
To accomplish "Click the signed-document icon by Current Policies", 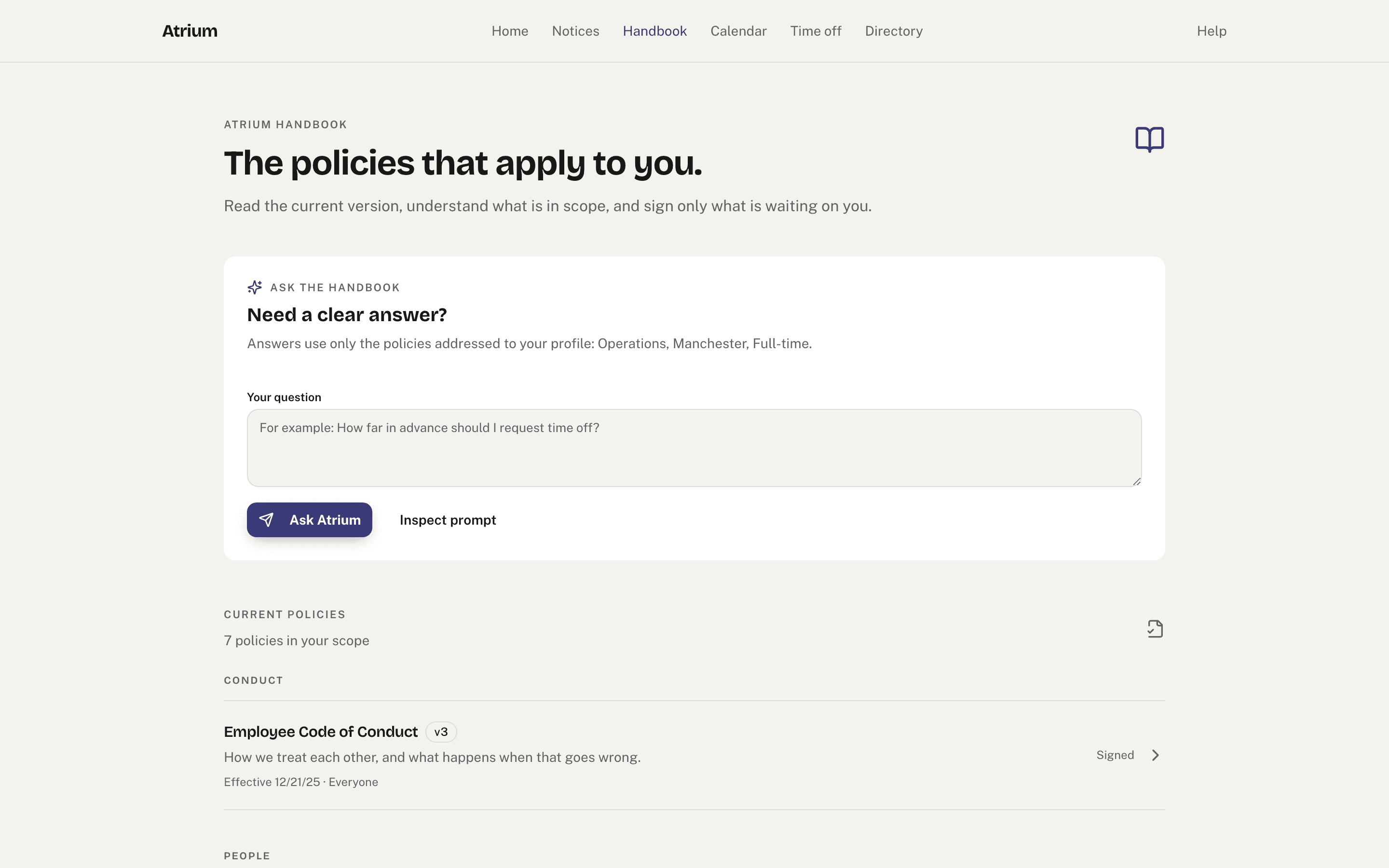I will coord(1155,629).
